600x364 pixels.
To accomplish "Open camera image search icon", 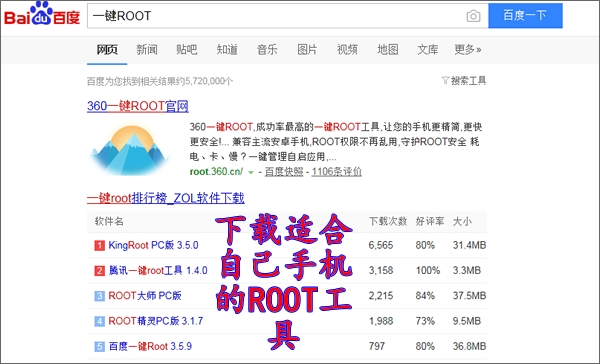I will [473, 16].
